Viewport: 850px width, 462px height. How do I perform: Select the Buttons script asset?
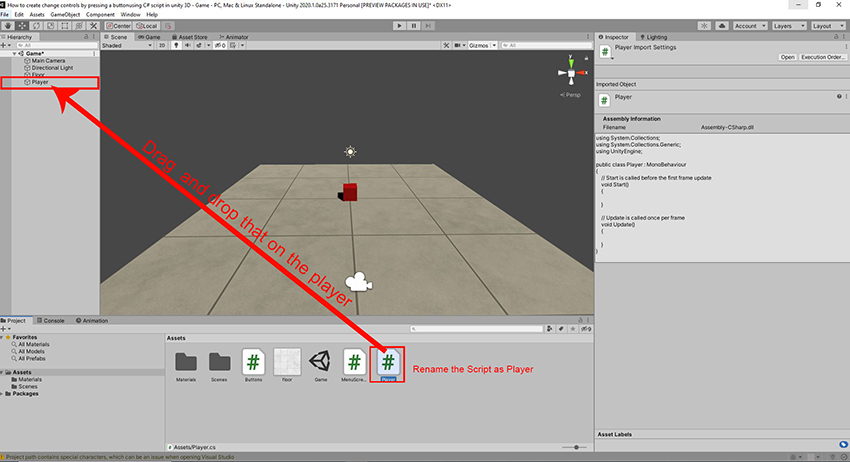tap(253, 366)
